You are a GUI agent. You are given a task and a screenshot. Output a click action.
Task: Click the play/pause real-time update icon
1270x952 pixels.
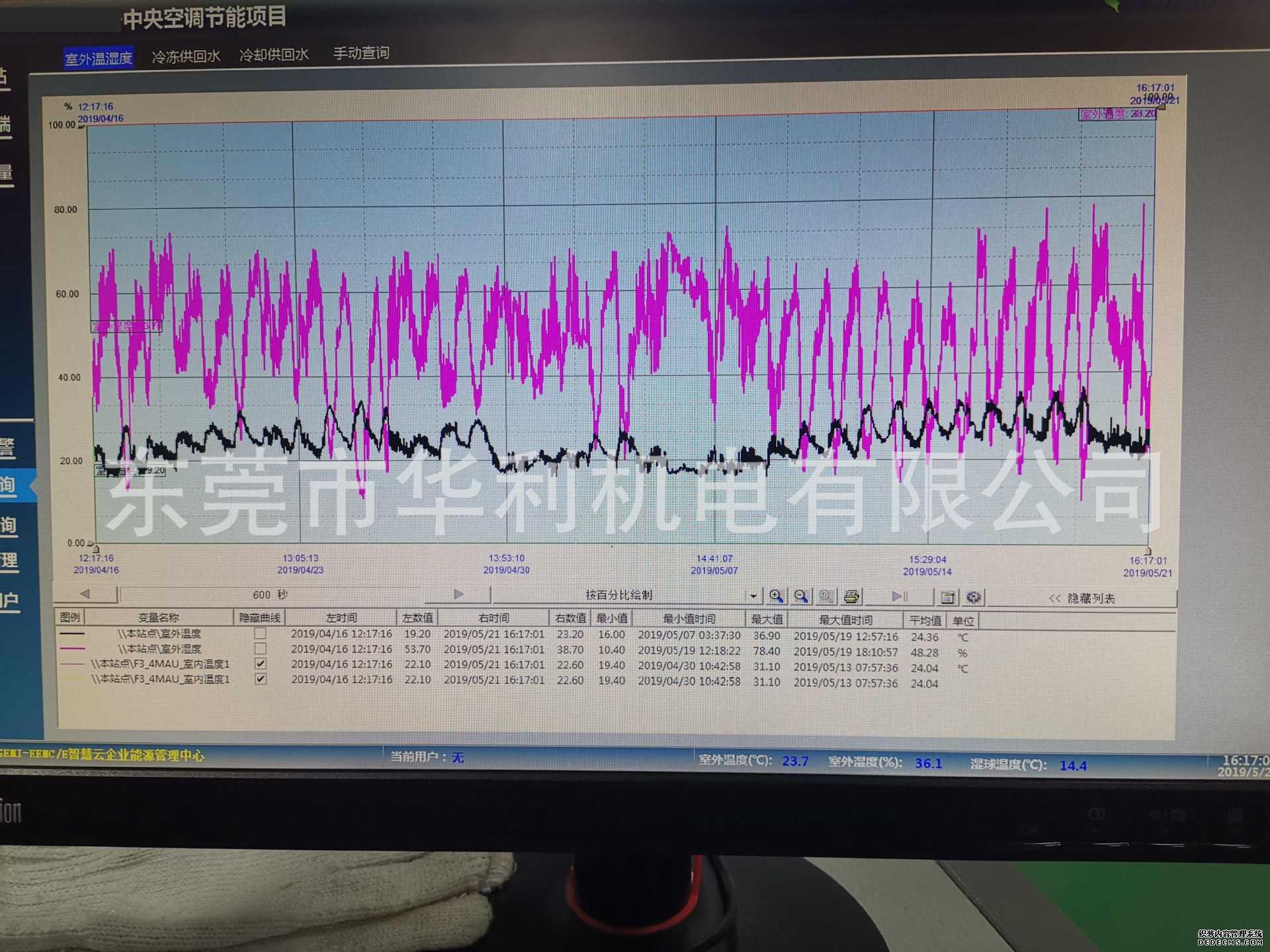click(899, 597)
